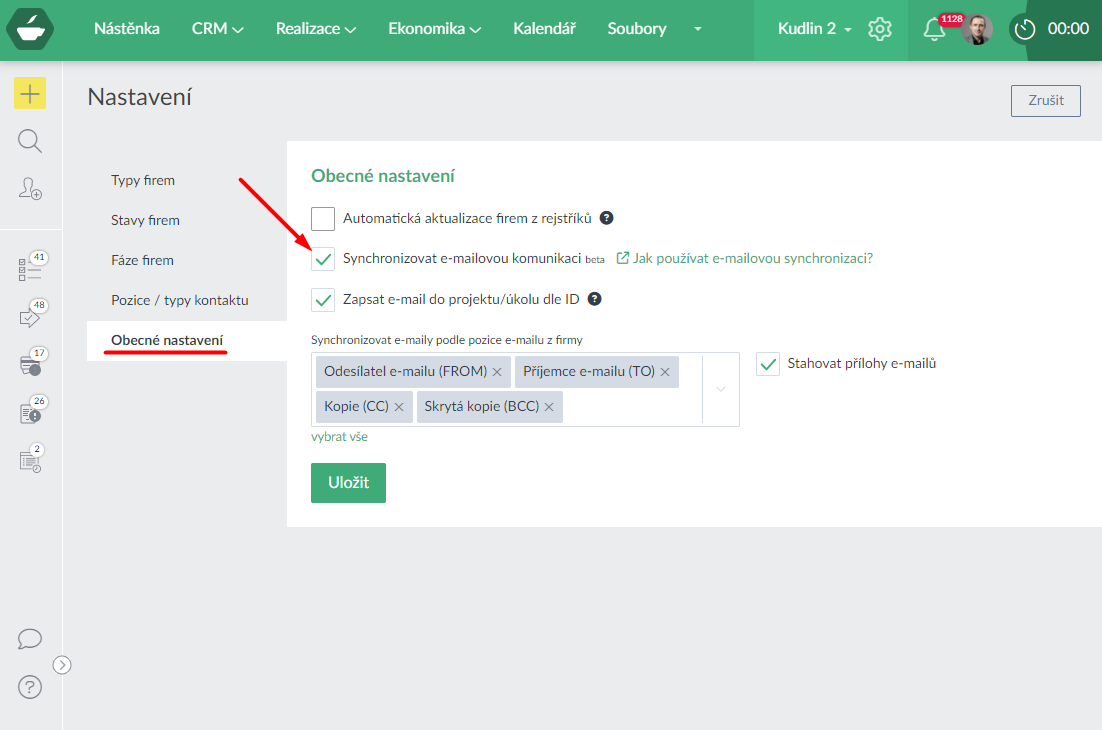Select the Typy firem settings tab
This screenshot has width=1102, height=730.
pos(143,181)
